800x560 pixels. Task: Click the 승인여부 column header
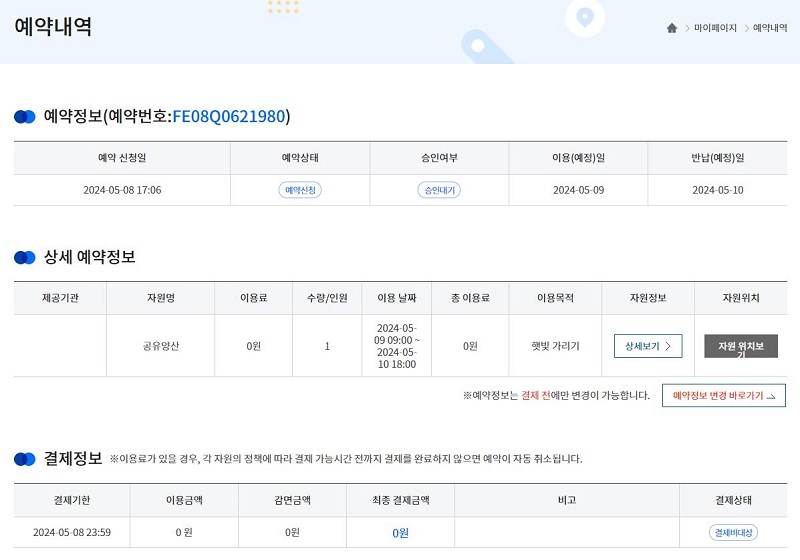[439, 158]
